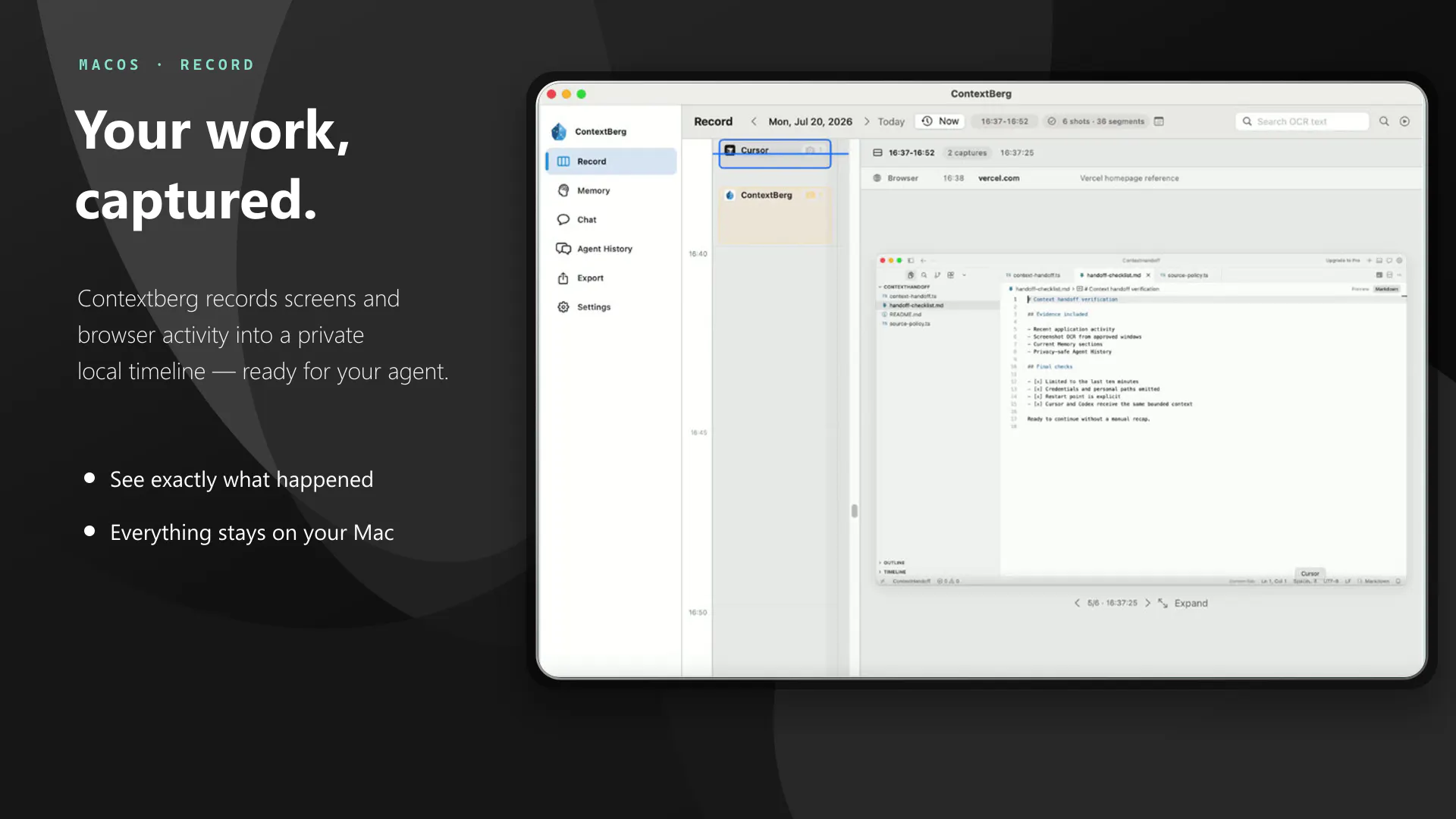The image size is (1456, 819).
Task: Select the ContextBerg segment in the timeline
Action: tap(775, 215)
